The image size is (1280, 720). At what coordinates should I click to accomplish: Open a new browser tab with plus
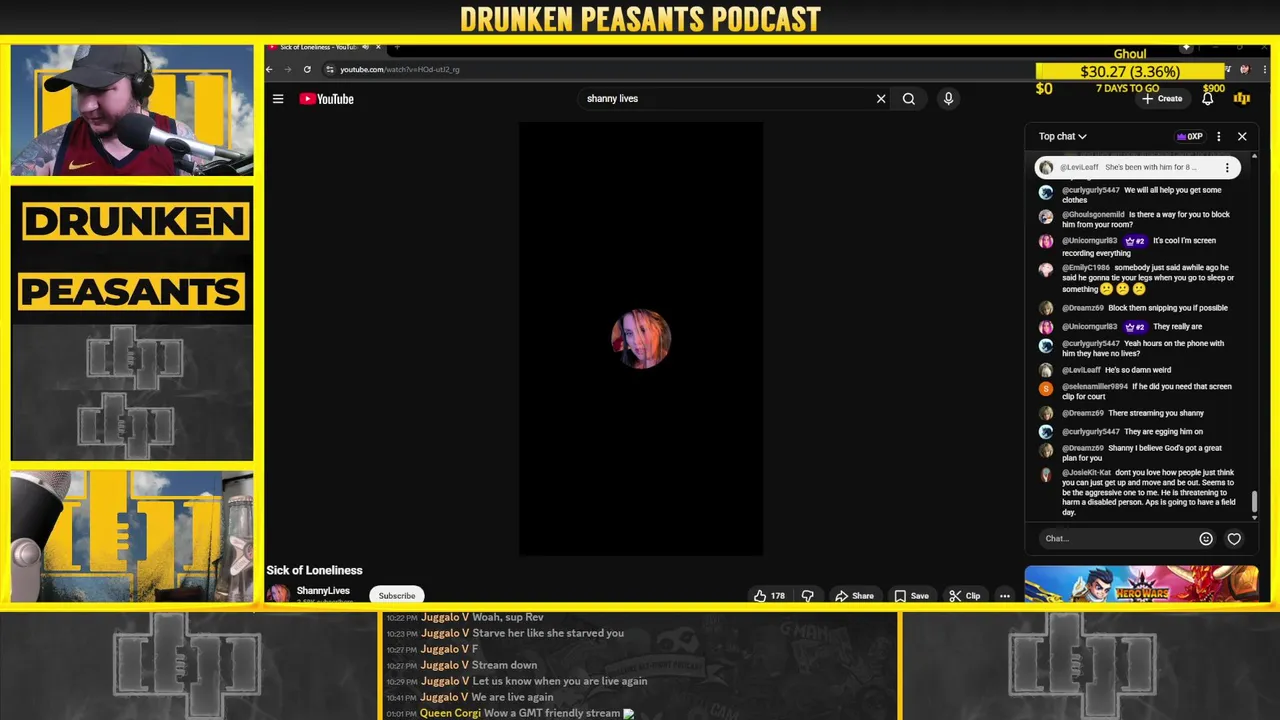pos(397,47)
